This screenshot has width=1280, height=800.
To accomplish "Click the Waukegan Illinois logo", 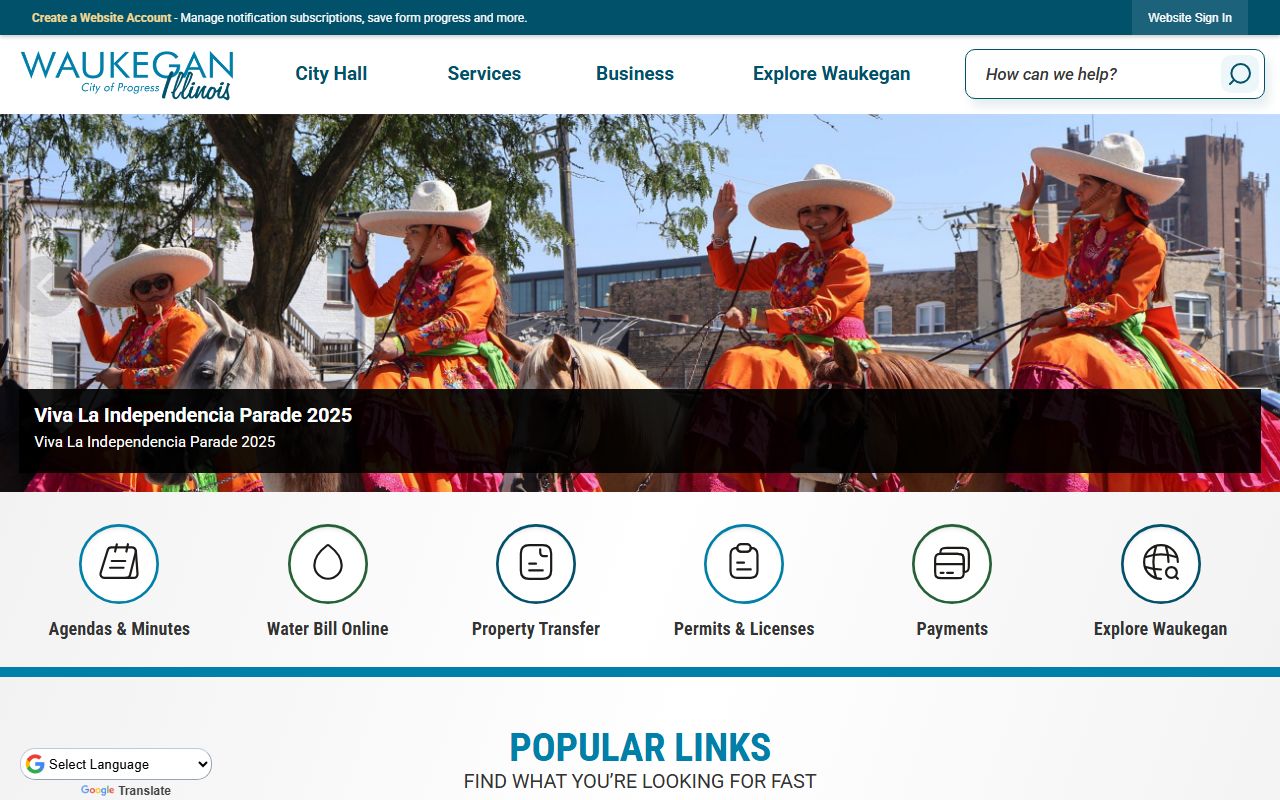I will pos(127,75).
